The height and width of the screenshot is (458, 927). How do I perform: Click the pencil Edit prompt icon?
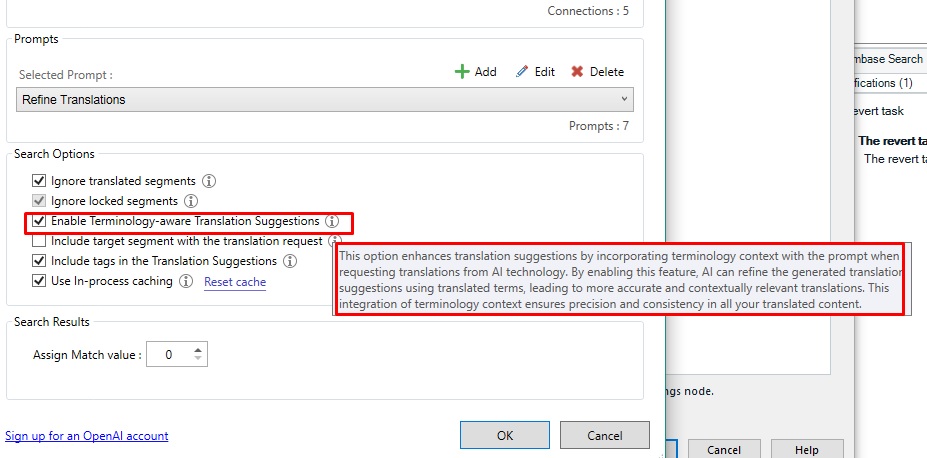click(x=521, y=72)
